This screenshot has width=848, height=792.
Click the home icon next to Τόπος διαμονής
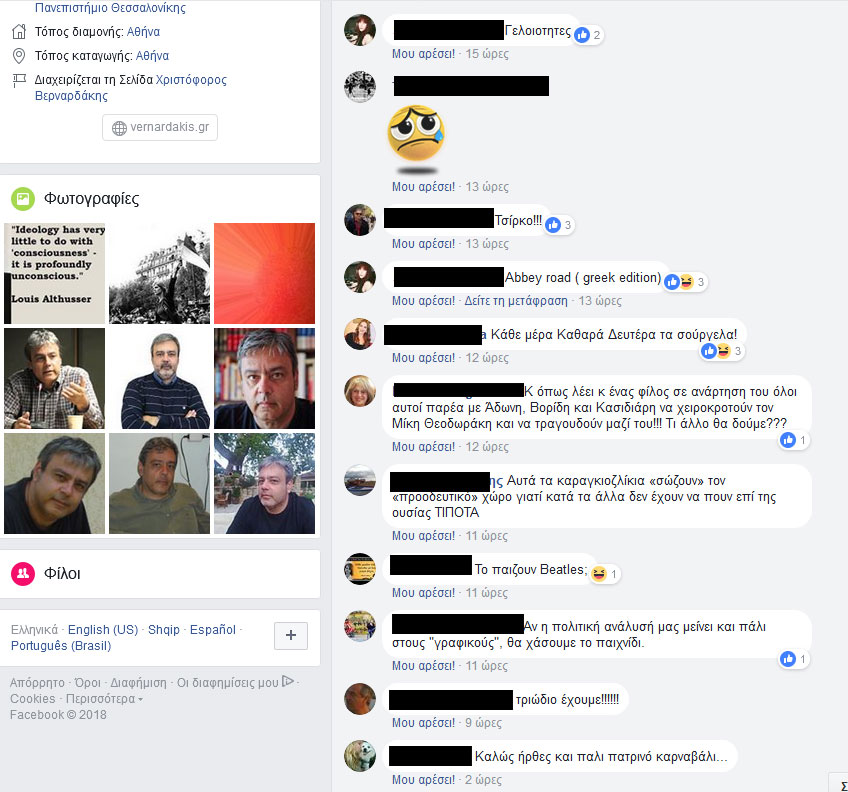point(19,32)
